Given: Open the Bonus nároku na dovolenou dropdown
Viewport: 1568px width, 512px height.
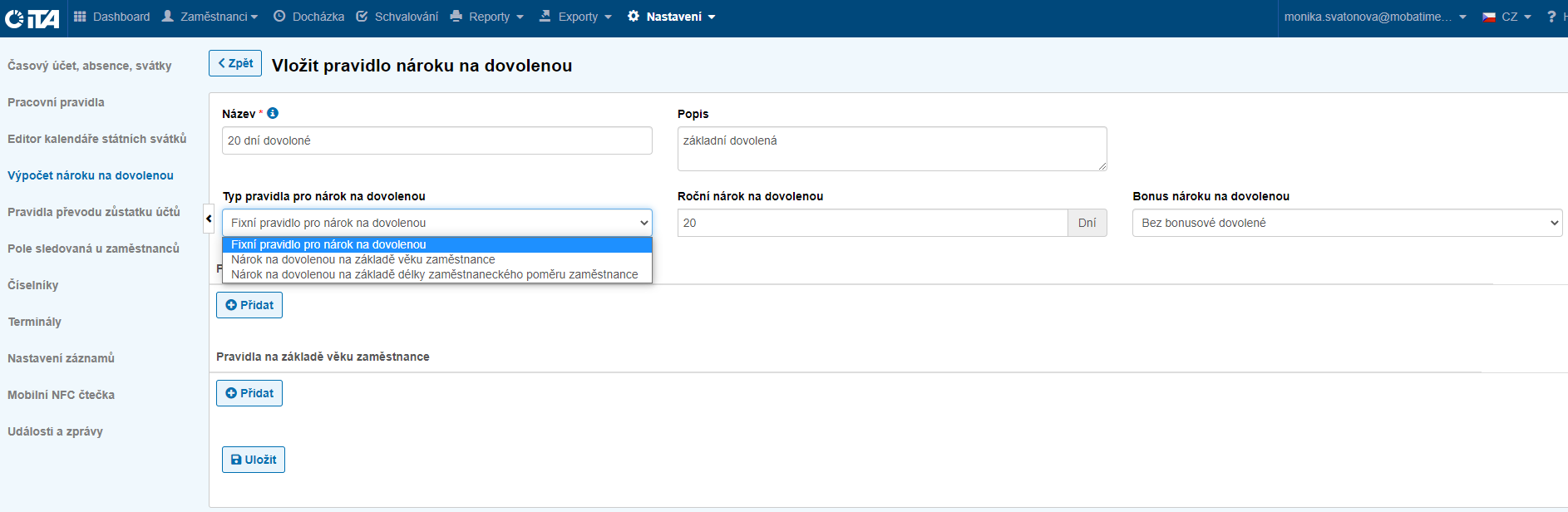Looking at the screenshot, I should click(x=1347, y=223).
